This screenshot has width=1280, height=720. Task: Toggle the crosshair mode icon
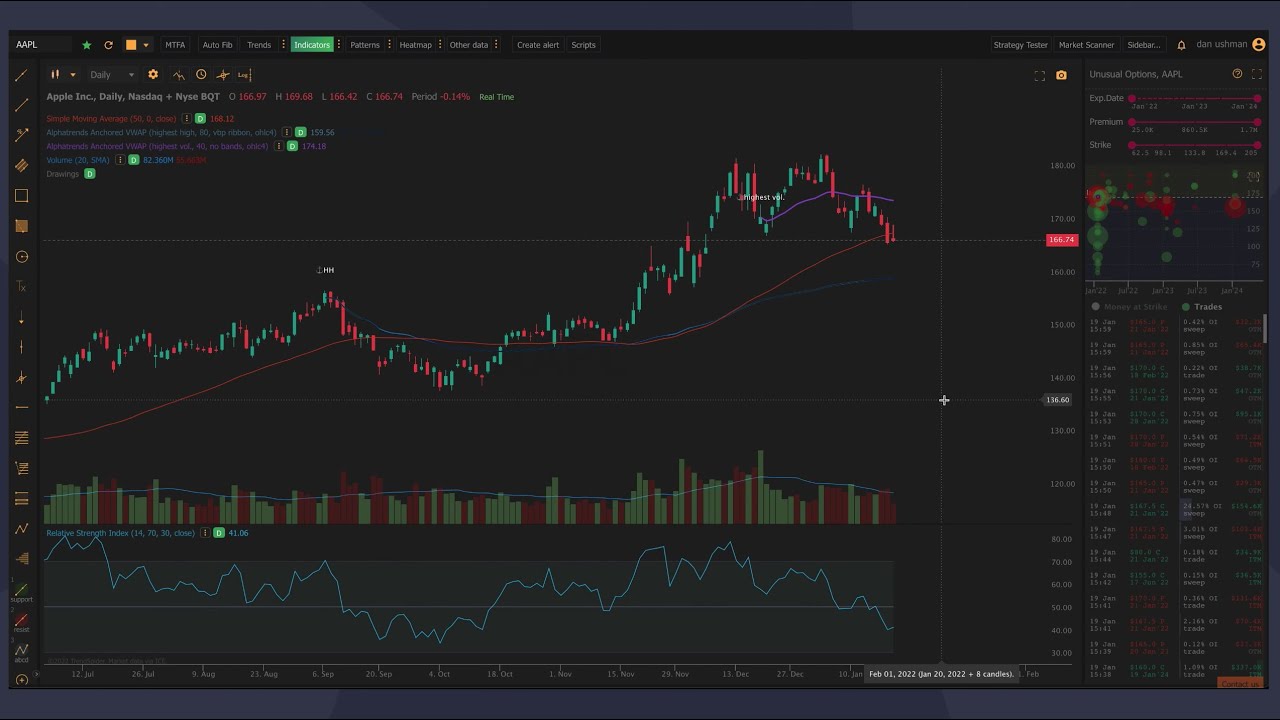[223, 74]
